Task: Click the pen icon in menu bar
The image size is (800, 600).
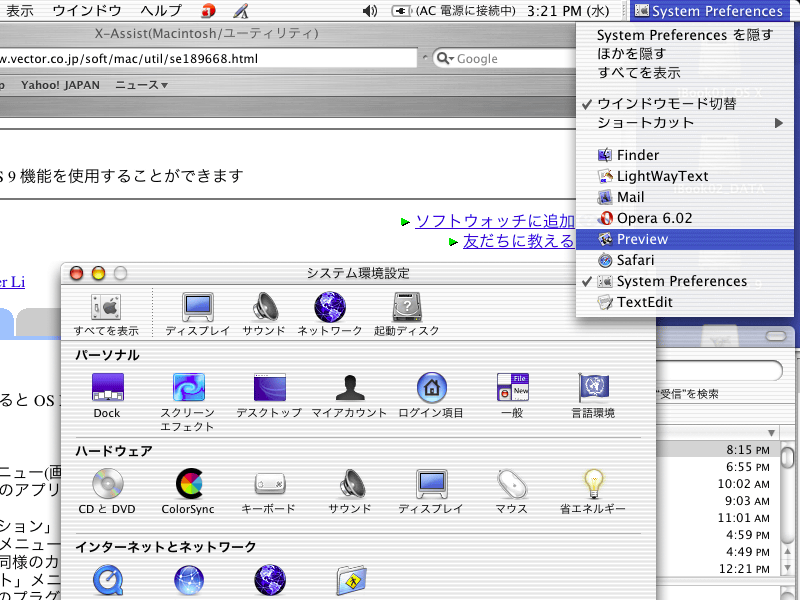Action: click(x=240, y=11)
